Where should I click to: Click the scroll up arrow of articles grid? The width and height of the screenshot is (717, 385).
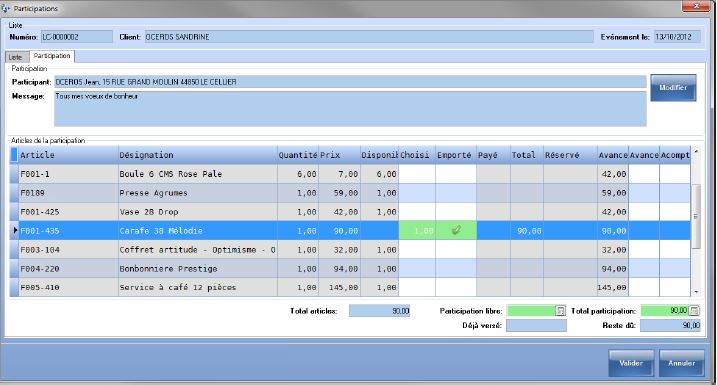(696, 151)
